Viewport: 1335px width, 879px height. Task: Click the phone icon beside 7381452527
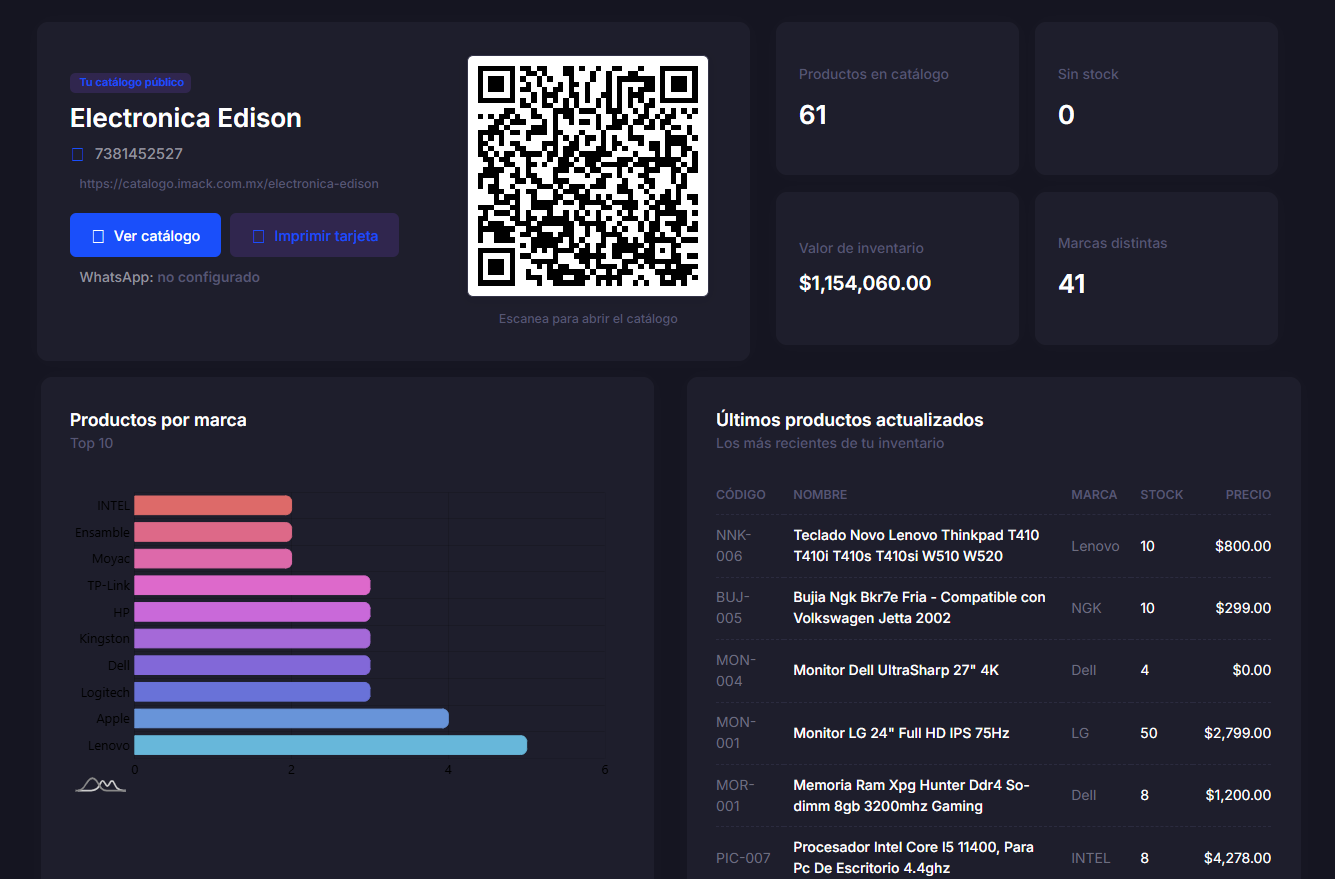coord(78,154)
